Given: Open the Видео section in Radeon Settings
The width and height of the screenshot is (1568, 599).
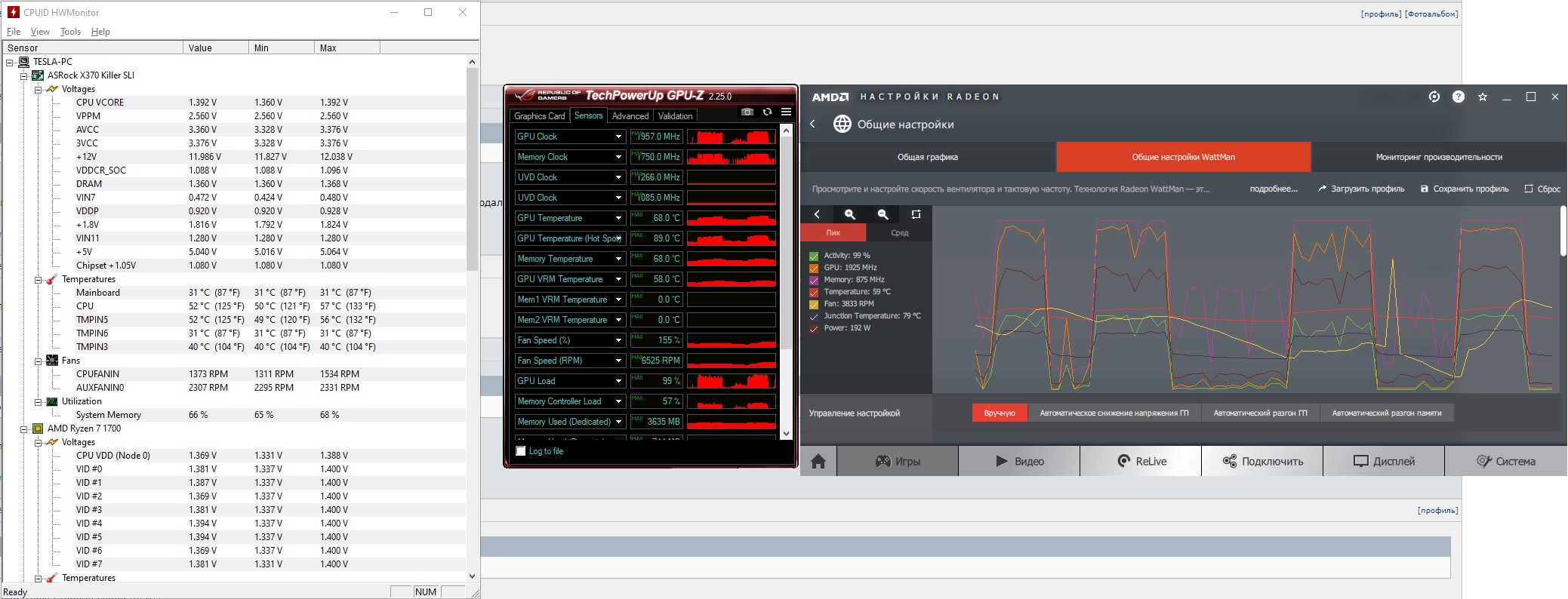Looking at the screenshot, I should pos(1019,461).
